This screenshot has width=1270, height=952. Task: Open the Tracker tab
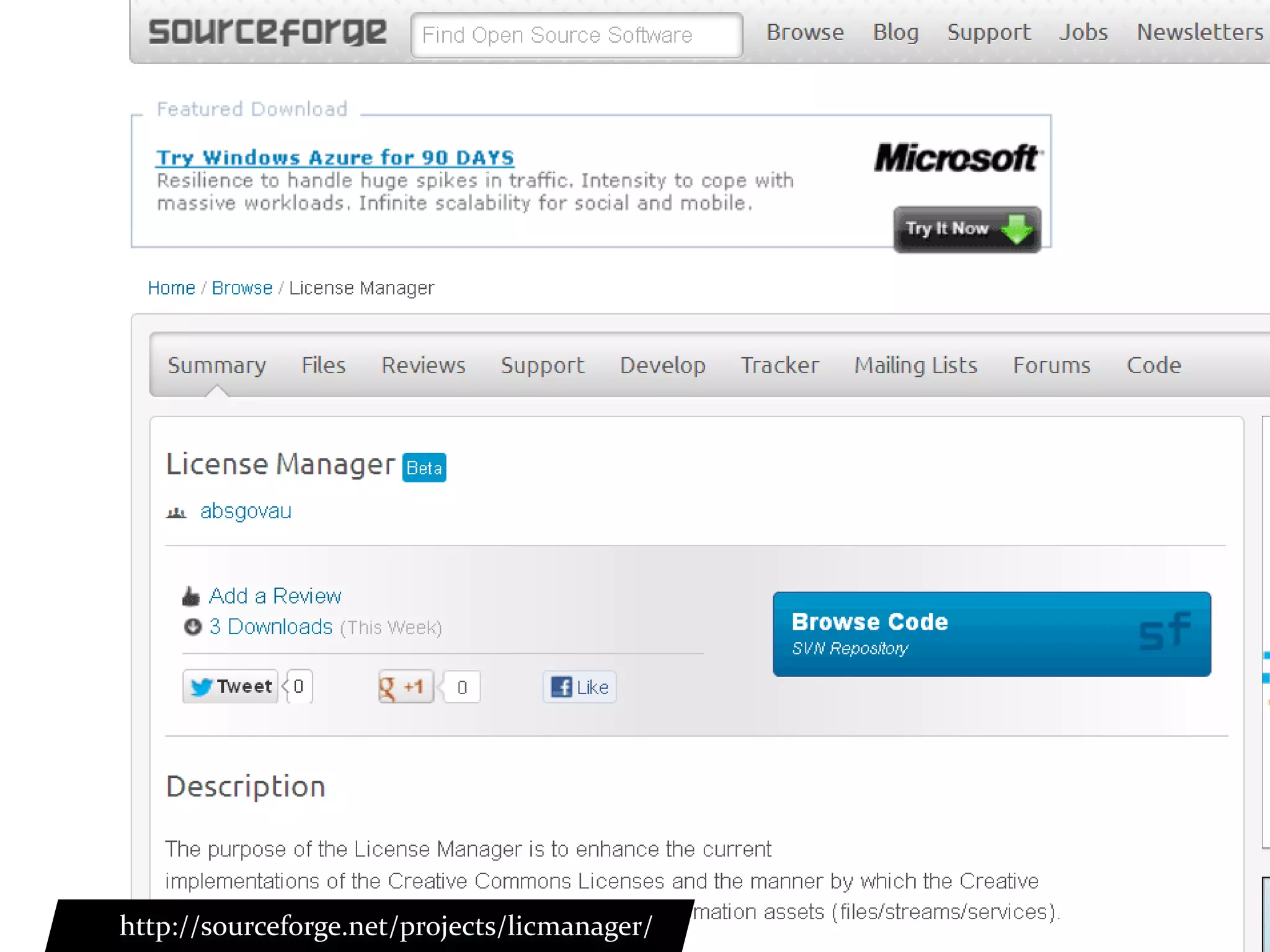pyautogui.click(x=780, y=365)
